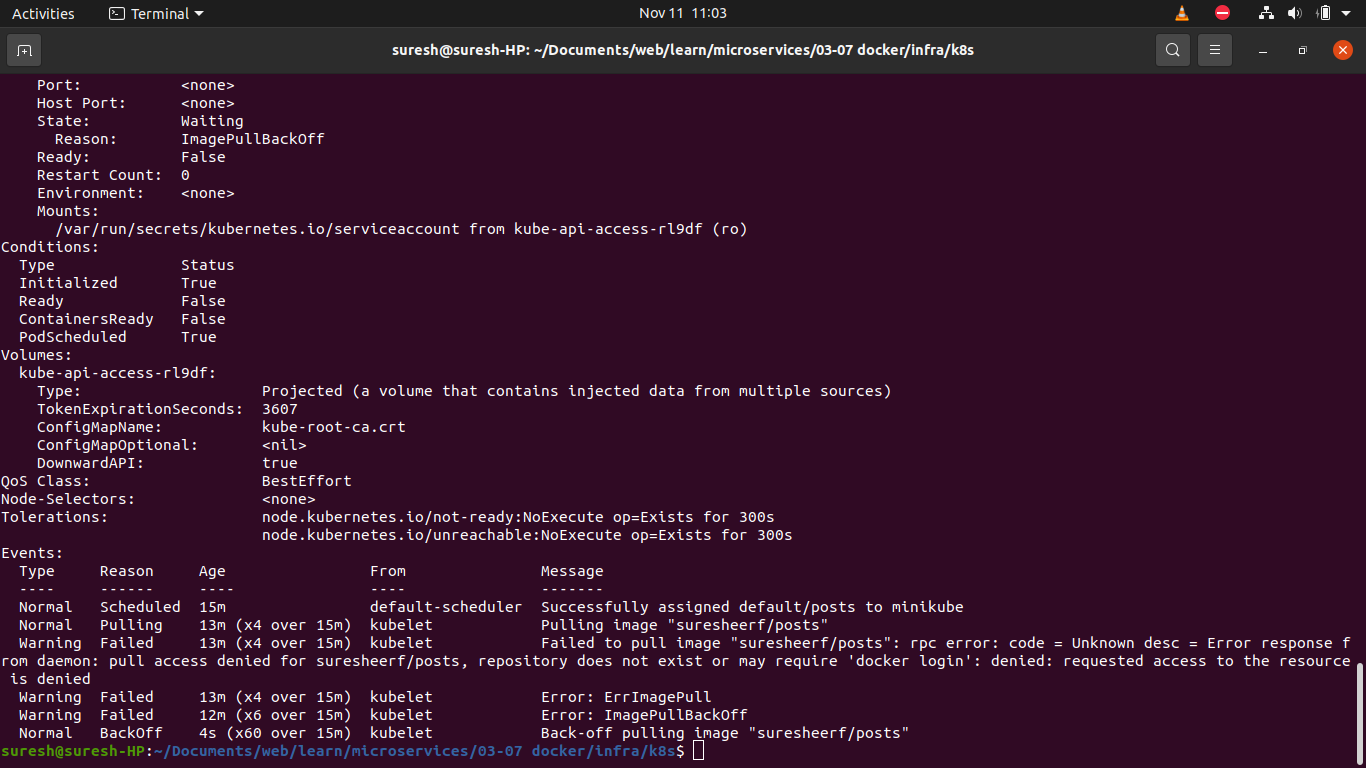Close the terminal window
1366x768 pixels.
coord(1342,50)
